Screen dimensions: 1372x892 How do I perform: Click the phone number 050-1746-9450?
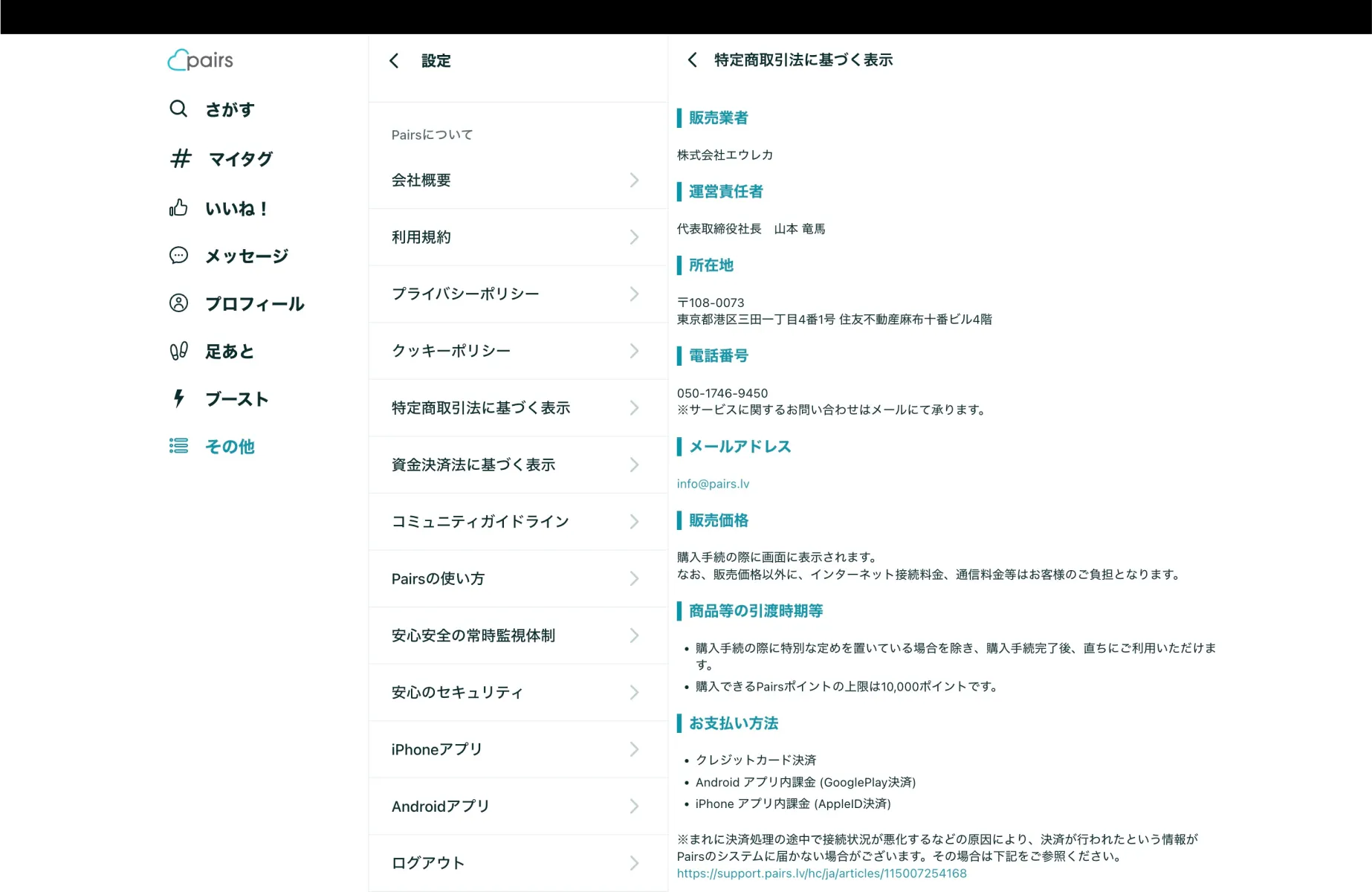point(722,393)
